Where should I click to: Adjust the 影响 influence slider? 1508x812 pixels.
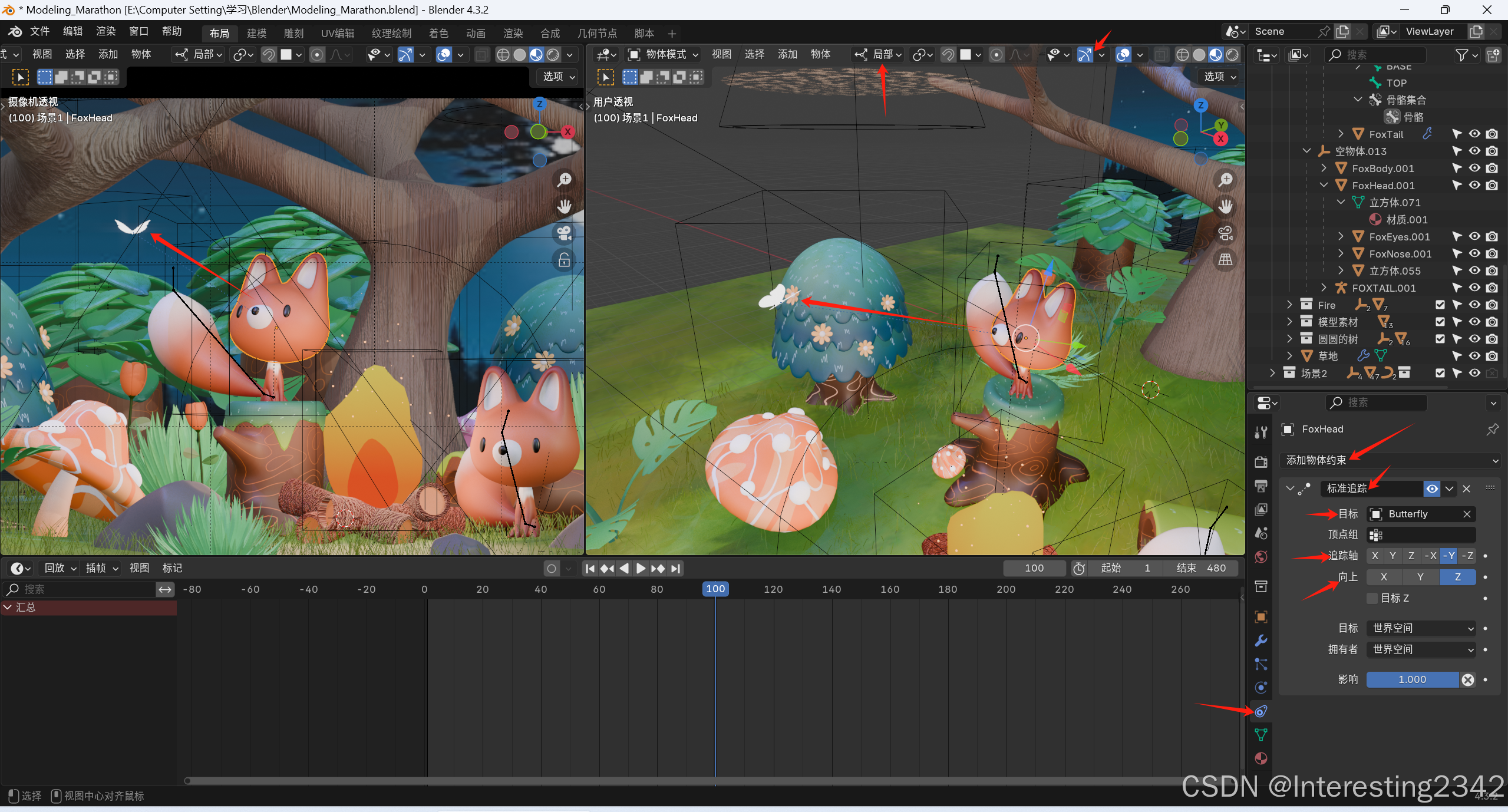coord(1412,679)
